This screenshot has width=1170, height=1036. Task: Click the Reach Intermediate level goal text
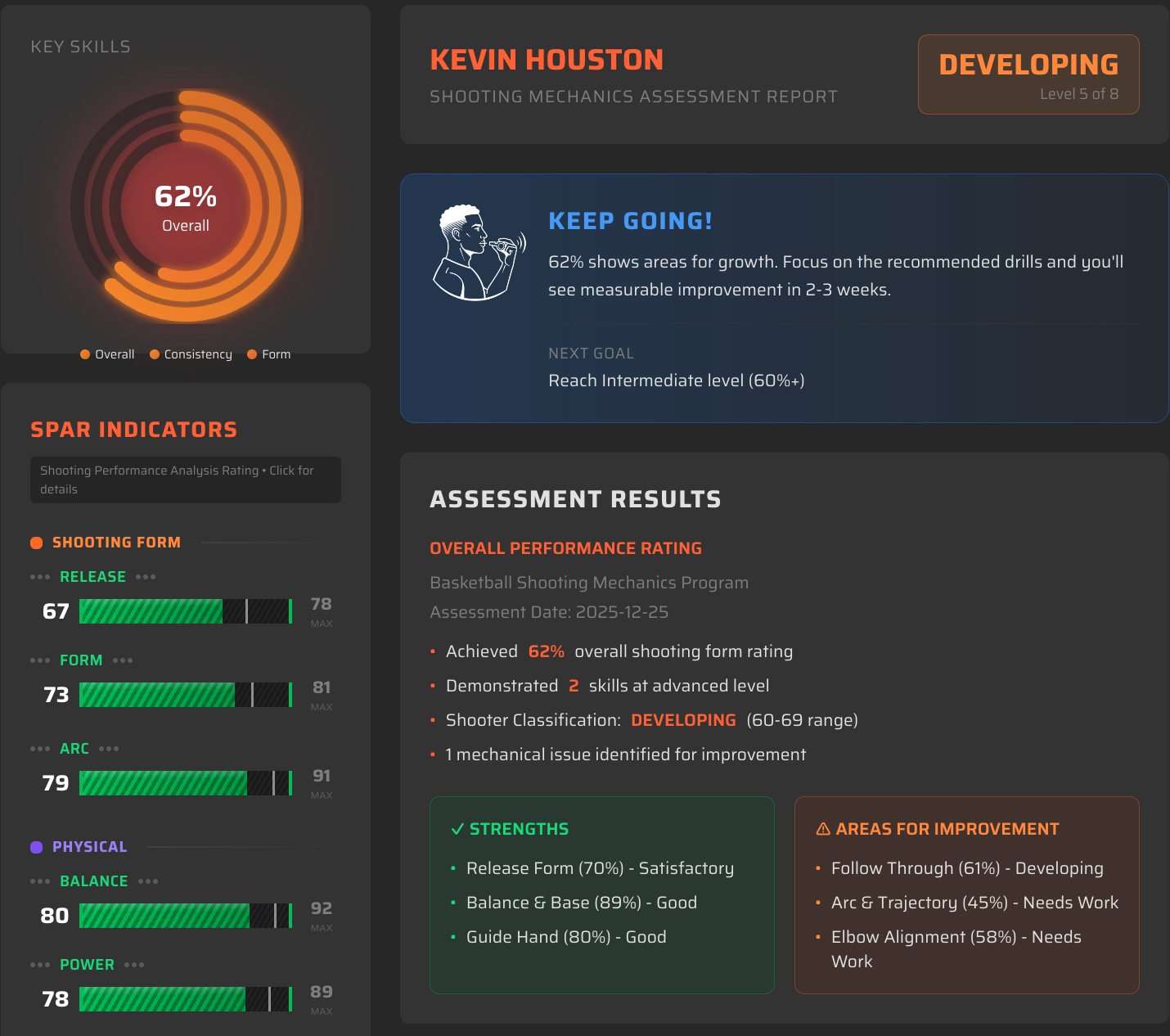click(x=677, y=381)
